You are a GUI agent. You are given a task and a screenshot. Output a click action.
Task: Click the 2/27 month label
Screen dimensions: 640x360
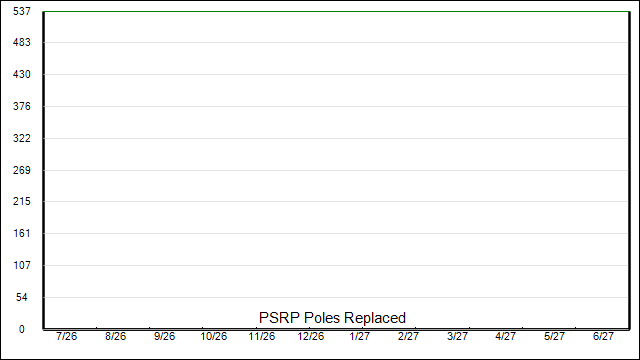[408, 336]
